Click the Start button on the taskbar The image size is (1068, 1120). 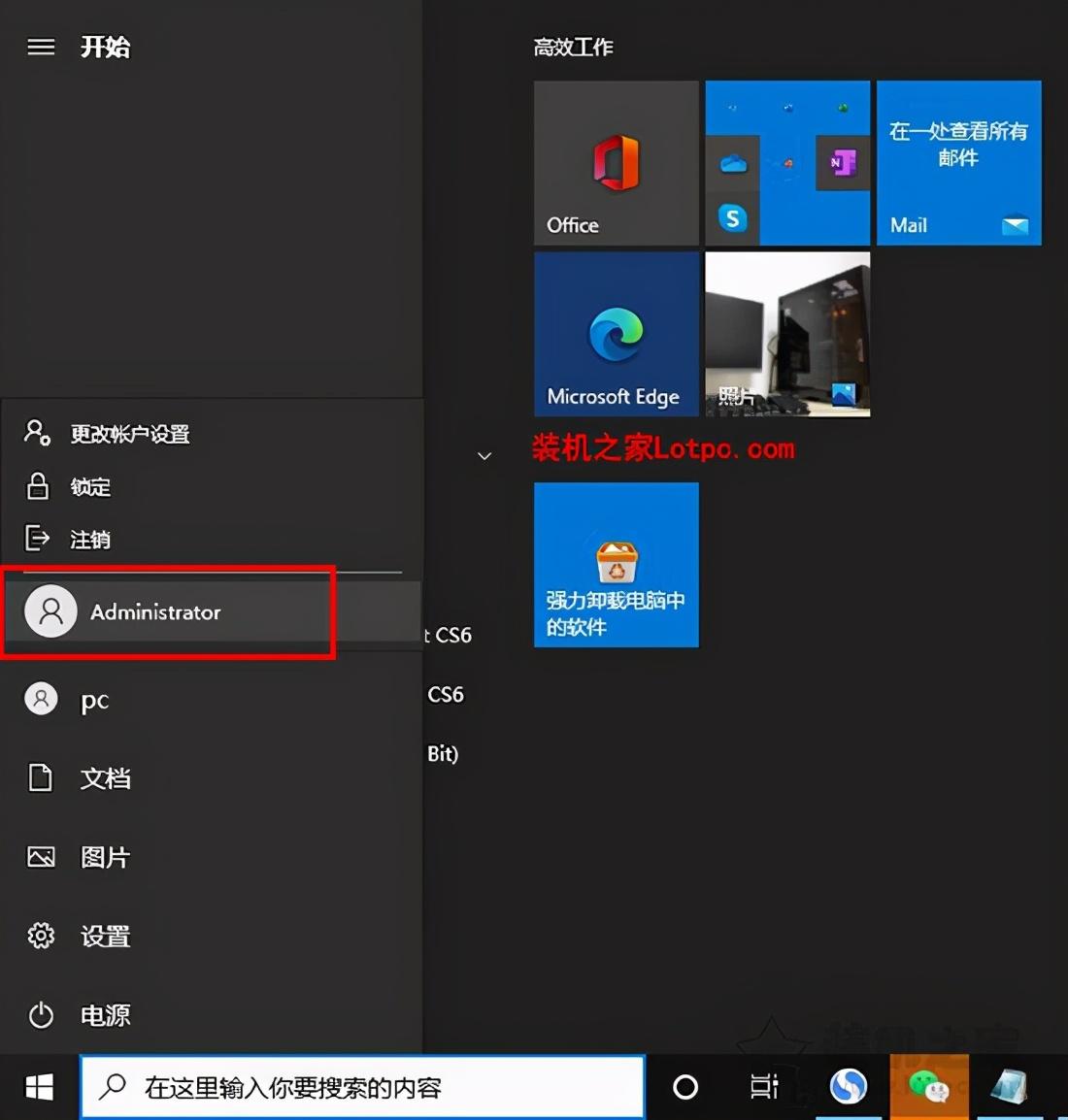pyautogui.click(x=37, y=1089)
